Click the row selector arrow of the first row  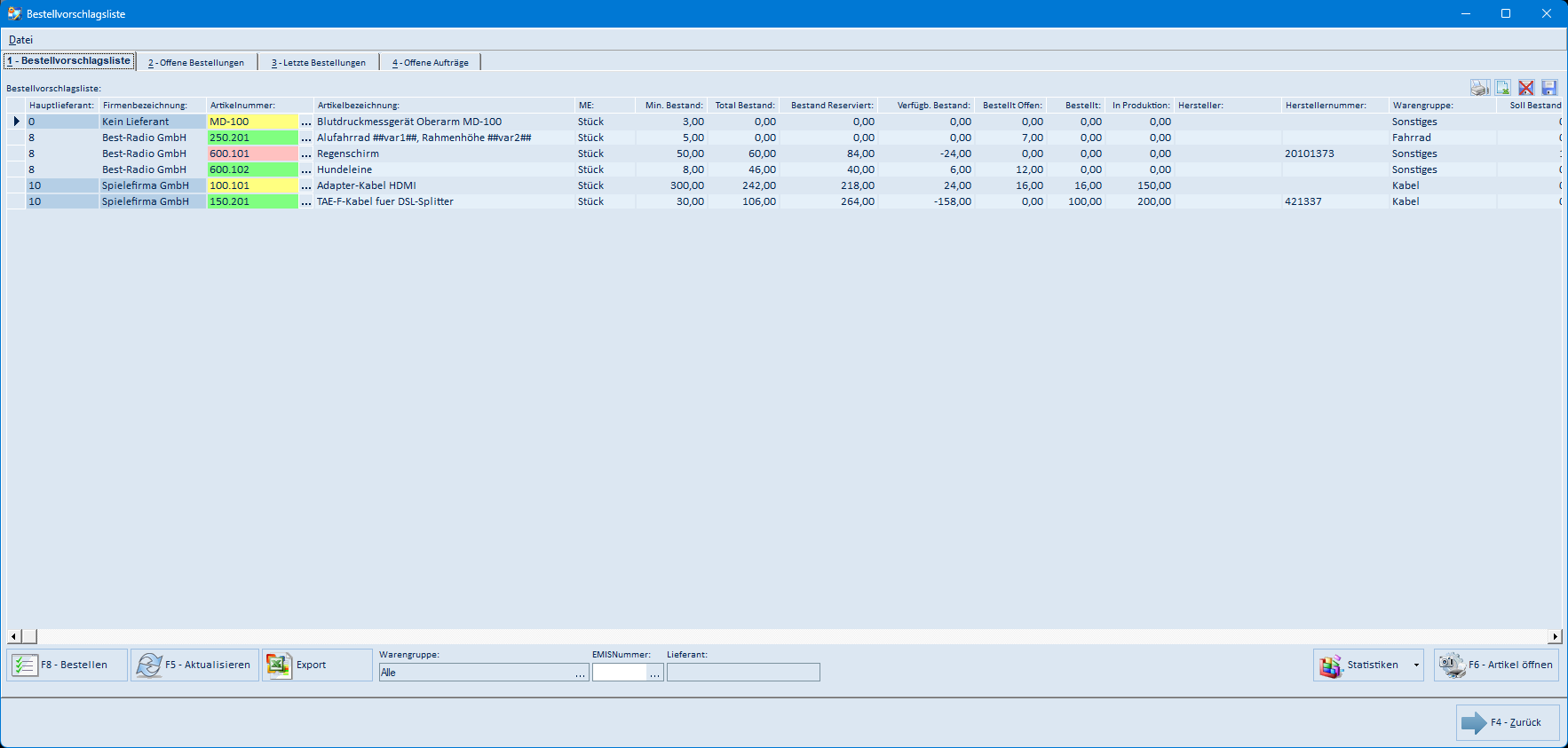click(16, 122)
